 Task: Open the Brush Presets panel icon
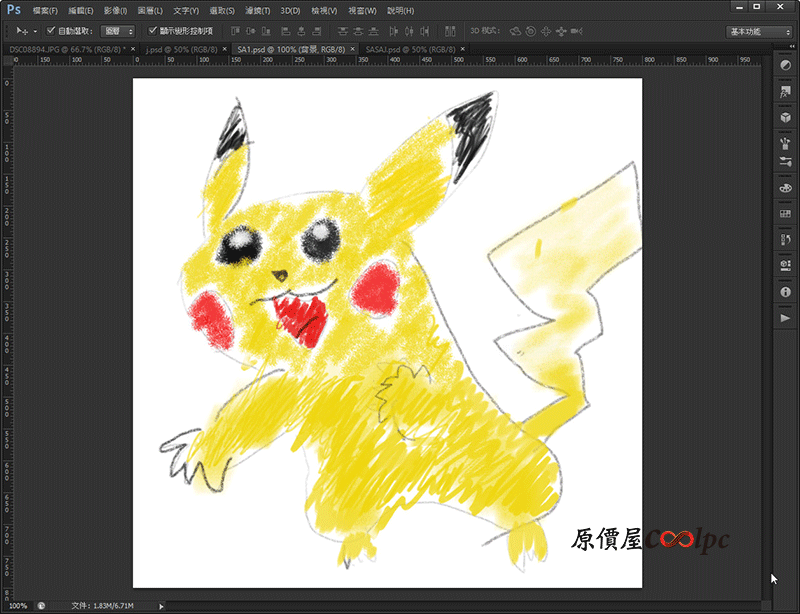786,143
